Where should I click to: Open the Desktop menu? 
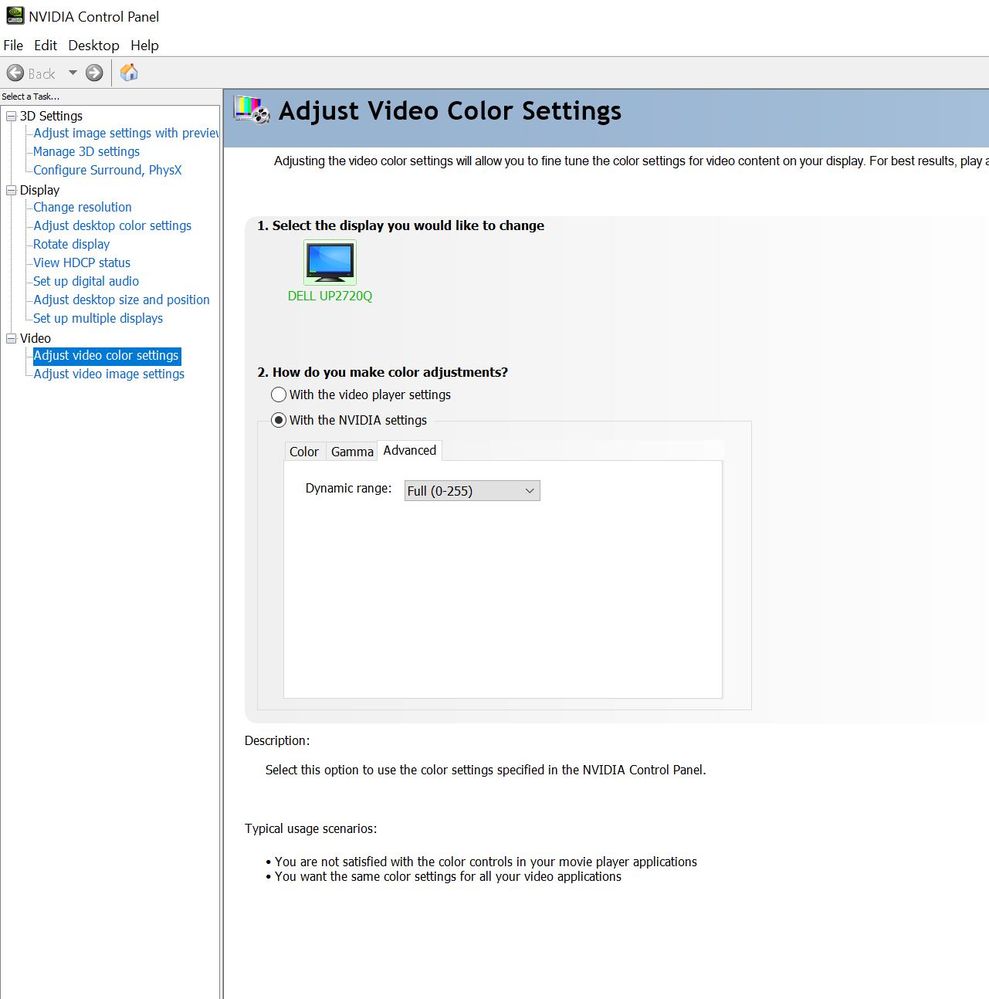point(94,45)
